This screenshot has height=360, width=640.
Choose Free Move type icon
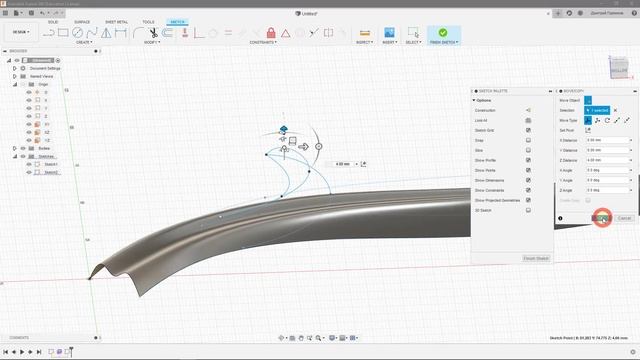pos(588,120)
